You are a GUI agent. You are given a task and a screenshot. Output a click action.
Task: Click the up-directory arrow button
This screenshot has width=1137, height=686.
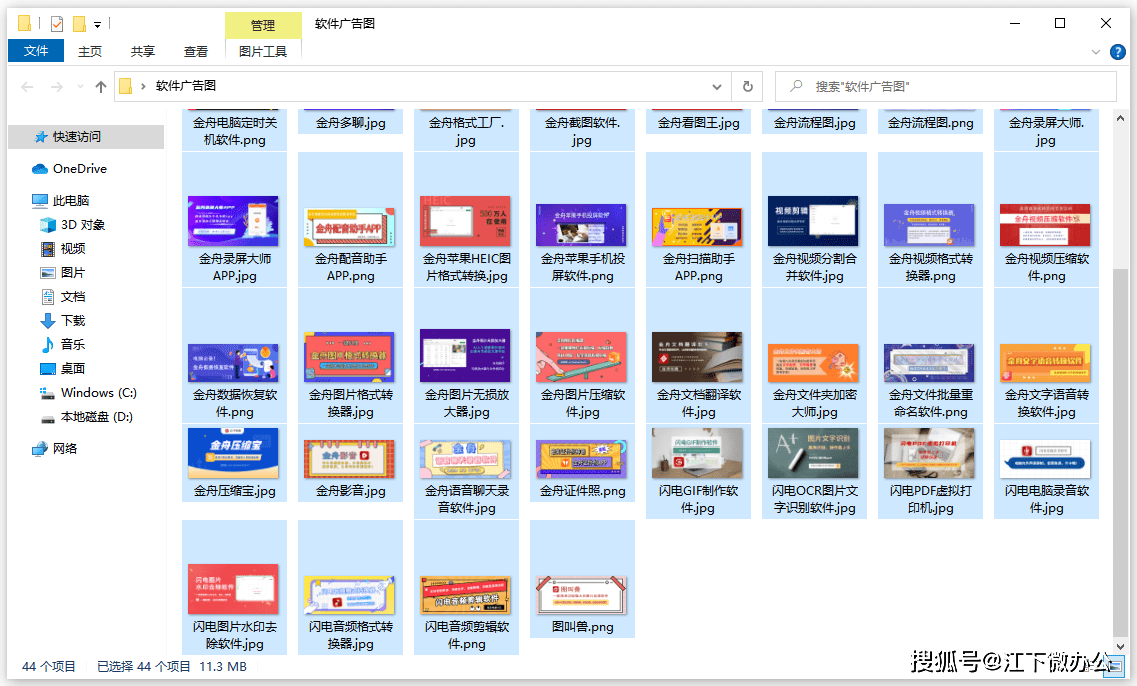(x=101, y=87)
